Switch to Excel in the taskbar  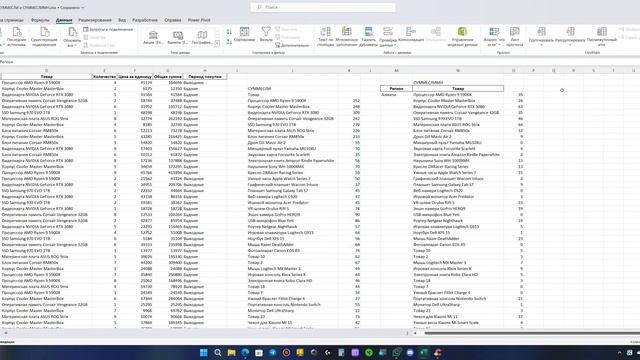424,353
